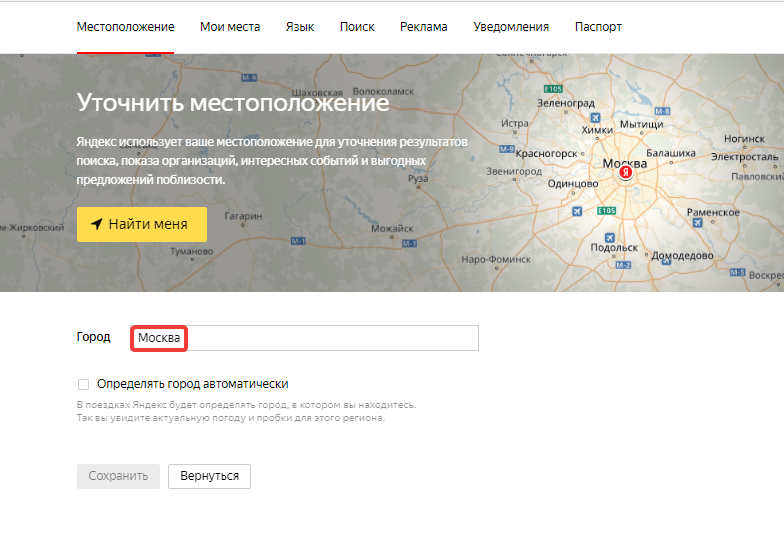Viewport: 784px width, 540px height.
Task: Click the Волоколамск label on the map
Action: (x=383, y=92)
